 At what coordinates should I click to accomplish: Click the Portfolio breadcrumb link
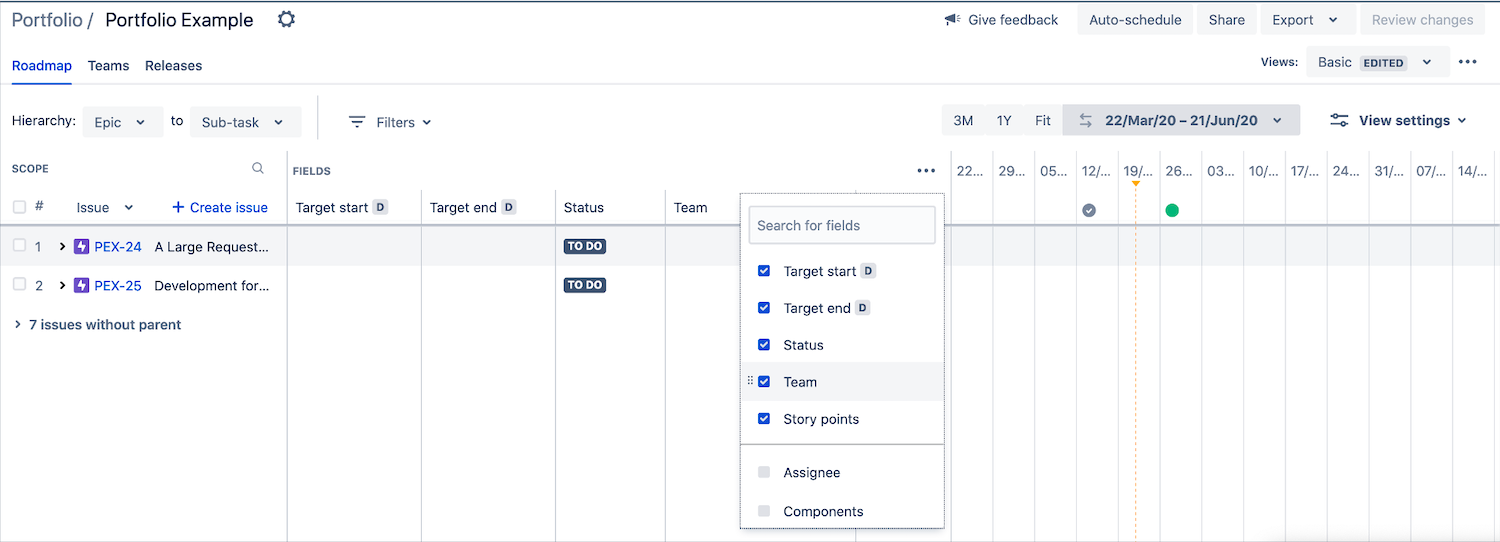46,20
